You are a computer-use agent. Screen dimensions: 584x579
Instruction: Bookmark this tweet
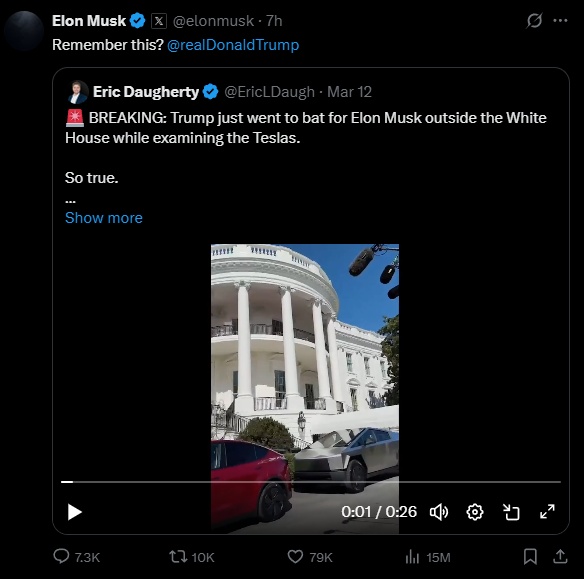point(530,557)
